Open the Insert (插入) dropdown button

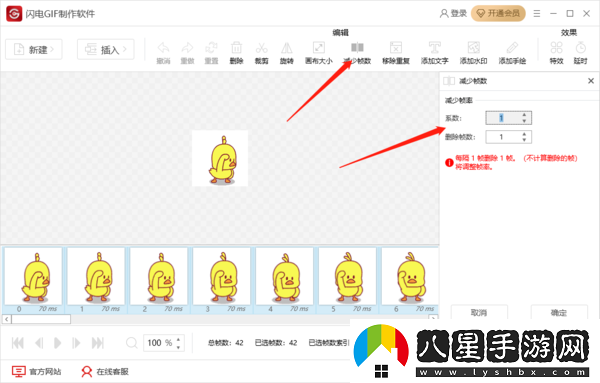pos(106,49)
